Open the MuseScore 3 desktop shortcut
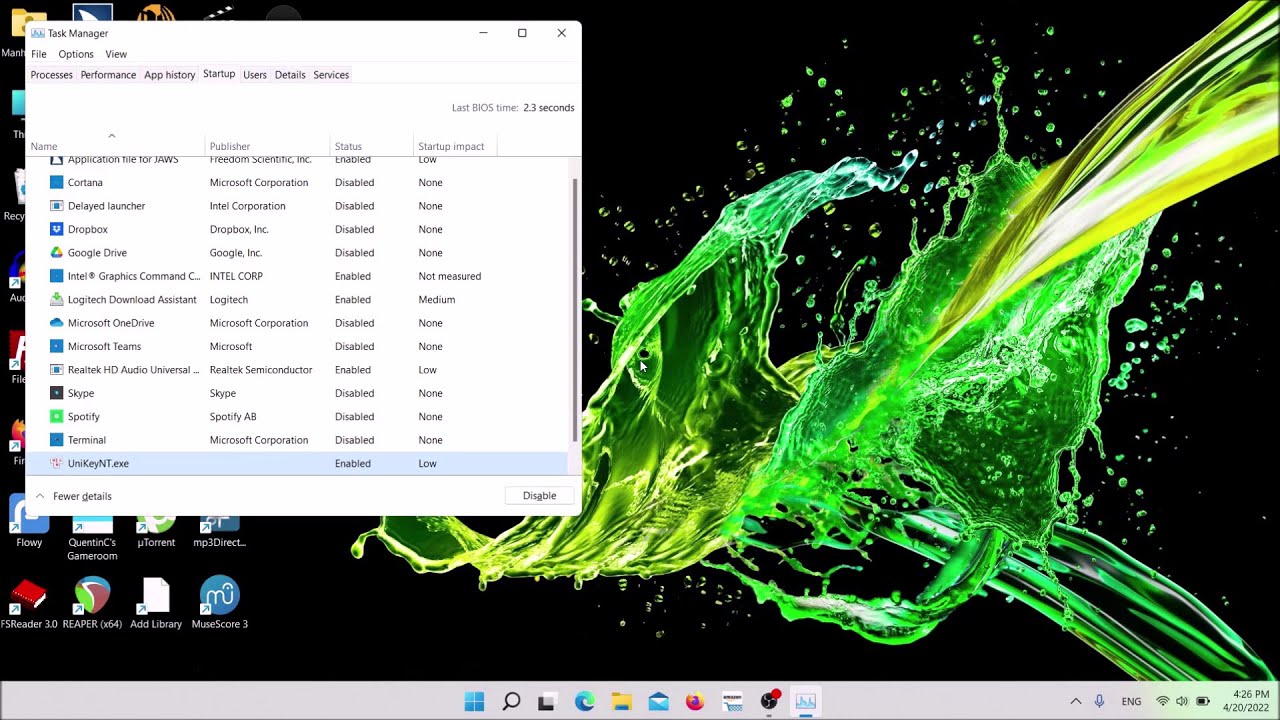The image size is (1280, 720). pyautogui.click(x=220, y=603)
